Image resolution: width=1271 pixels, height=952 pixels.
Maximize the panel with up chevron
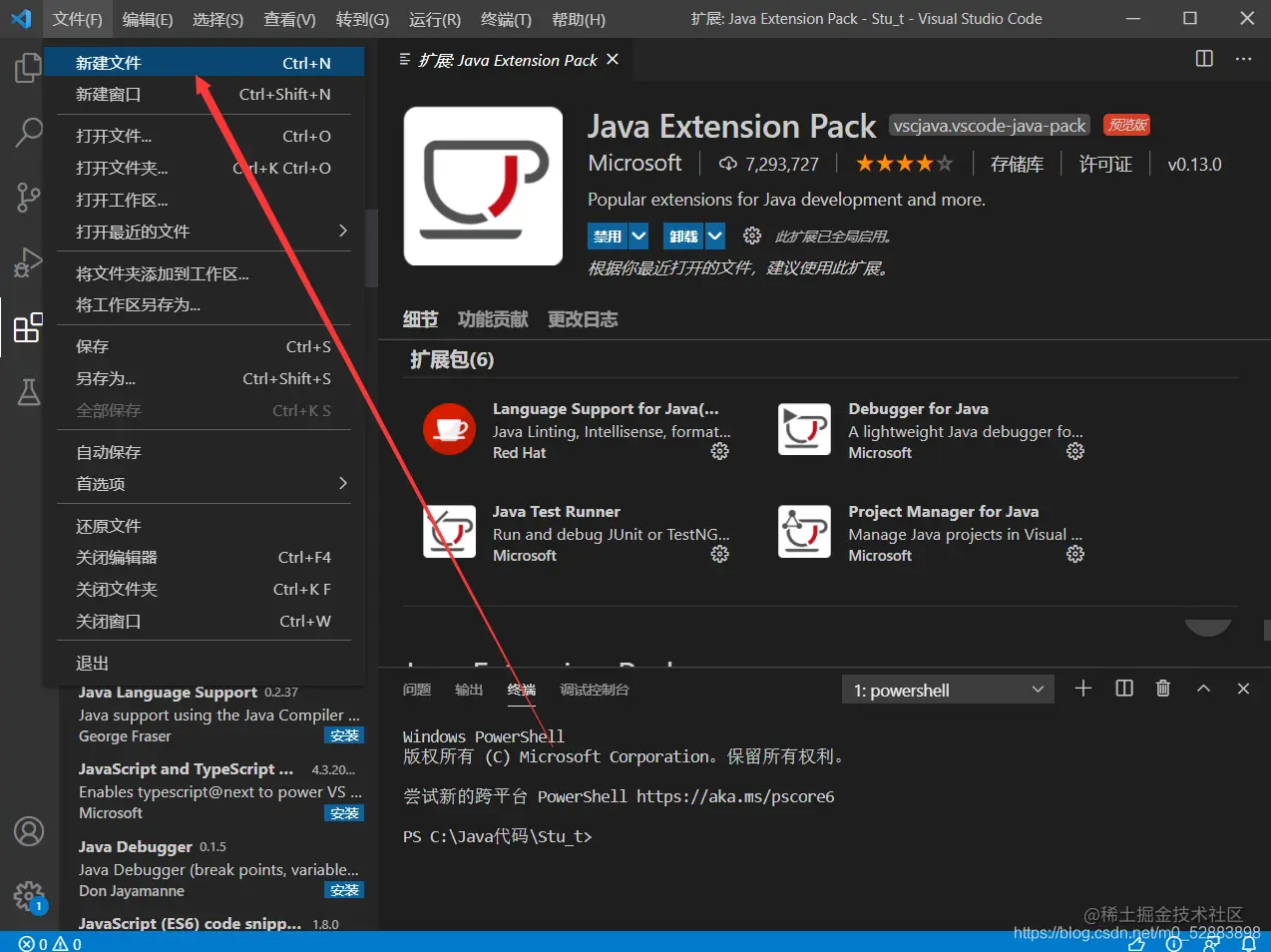click(1203, 689)
